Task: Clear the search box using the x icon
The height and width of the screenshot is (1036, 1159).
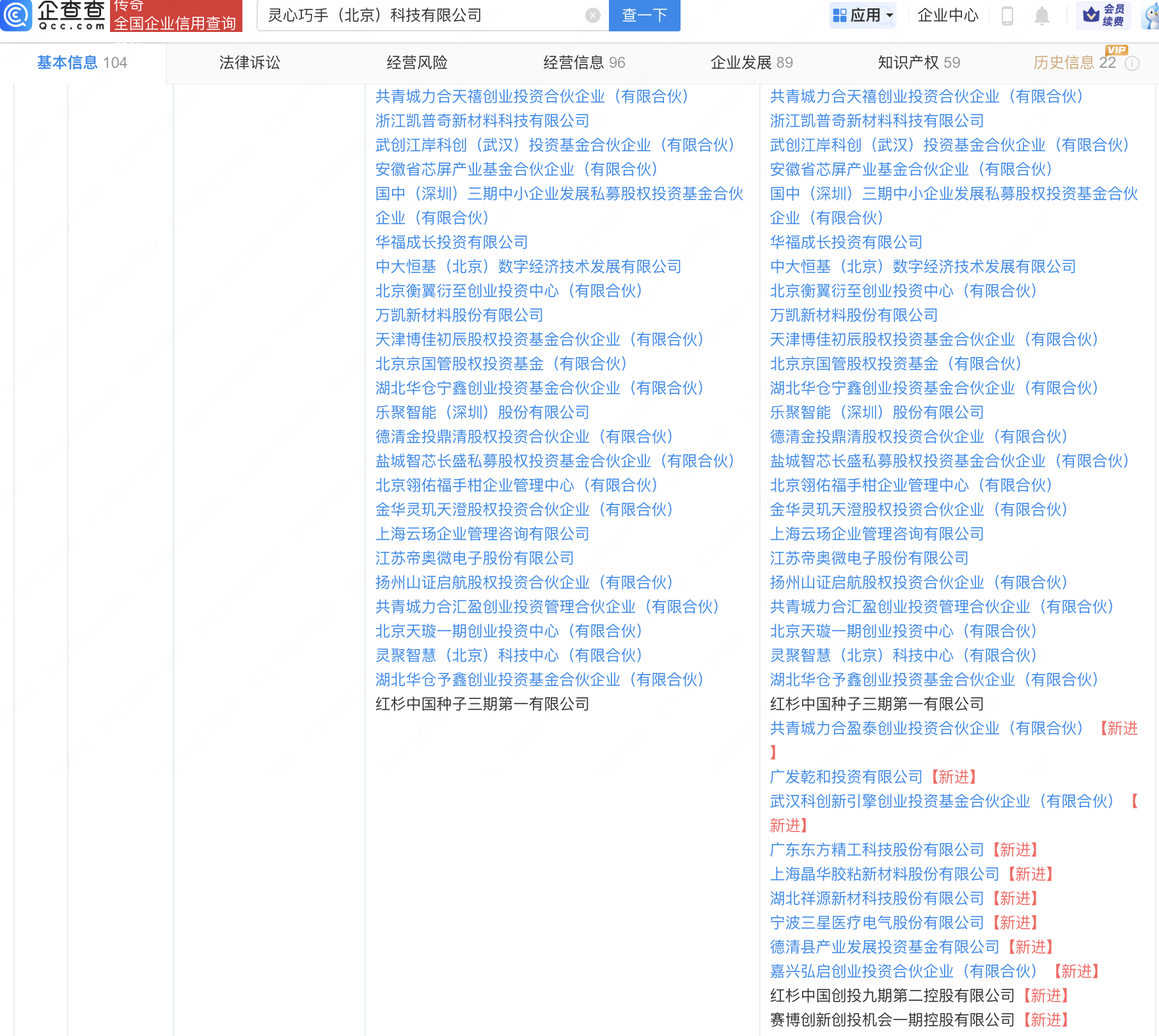Action: coord(592,15)
